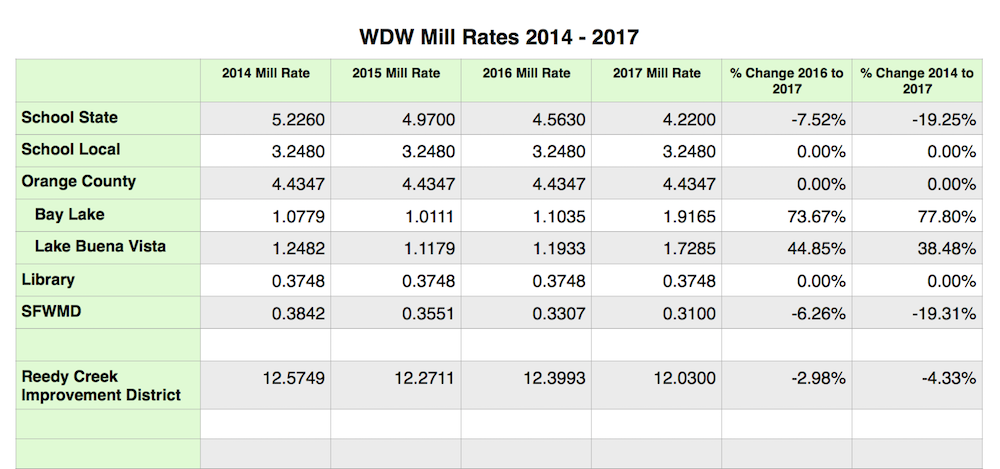Select the % Change 2014 to 2017 header
This screenshot has width=1000, height=469.
917,81
